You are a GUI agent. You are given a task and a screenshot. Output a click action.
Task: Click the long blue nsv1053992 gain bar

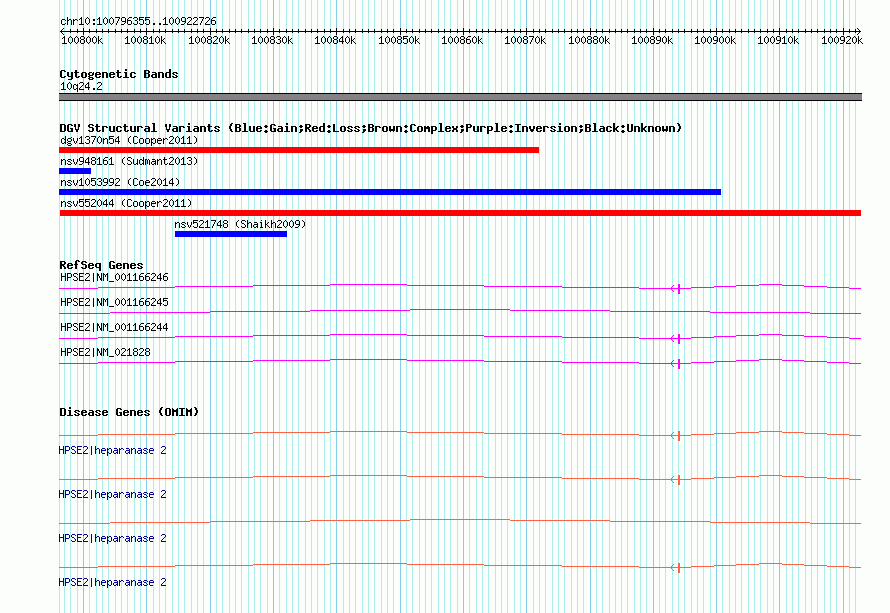tap(390, 192)
